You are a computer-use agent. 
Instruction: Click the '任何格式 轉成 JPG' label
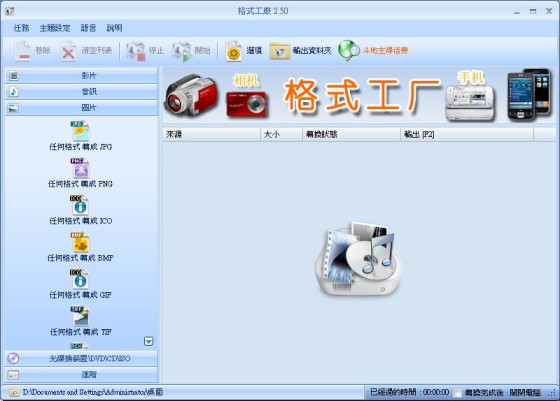click(81, 147)
